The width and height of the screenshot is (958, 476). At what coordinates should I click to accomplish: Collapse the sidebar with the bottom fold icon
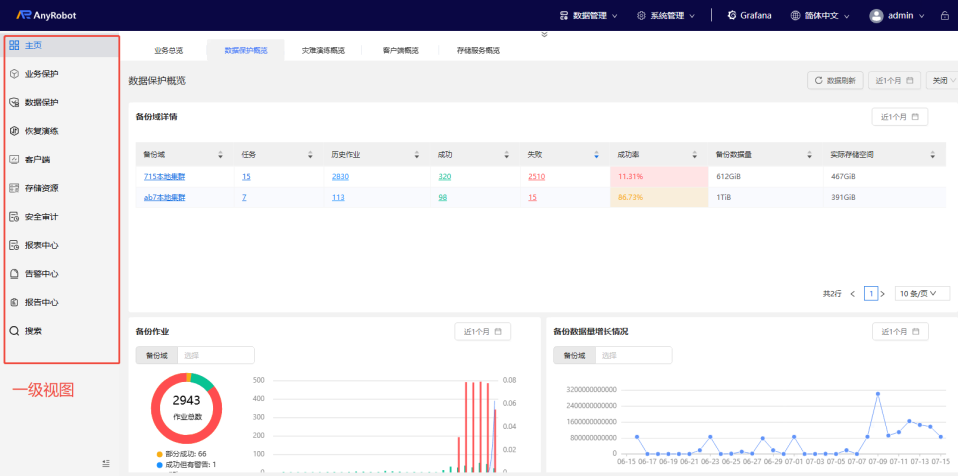click(x=106, y=464)
